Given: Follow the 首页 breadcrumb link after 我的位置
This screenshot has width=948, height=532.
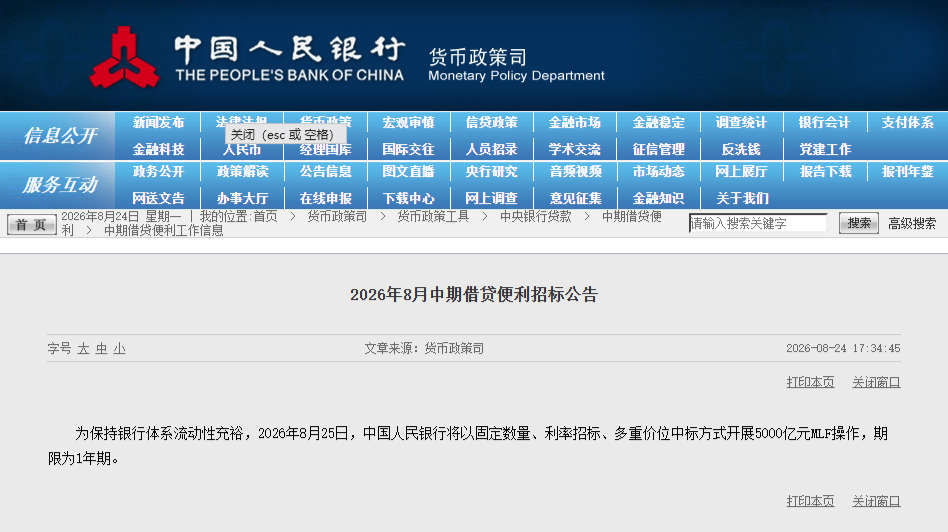Looking at the screenshot, I should click(265, 216).
